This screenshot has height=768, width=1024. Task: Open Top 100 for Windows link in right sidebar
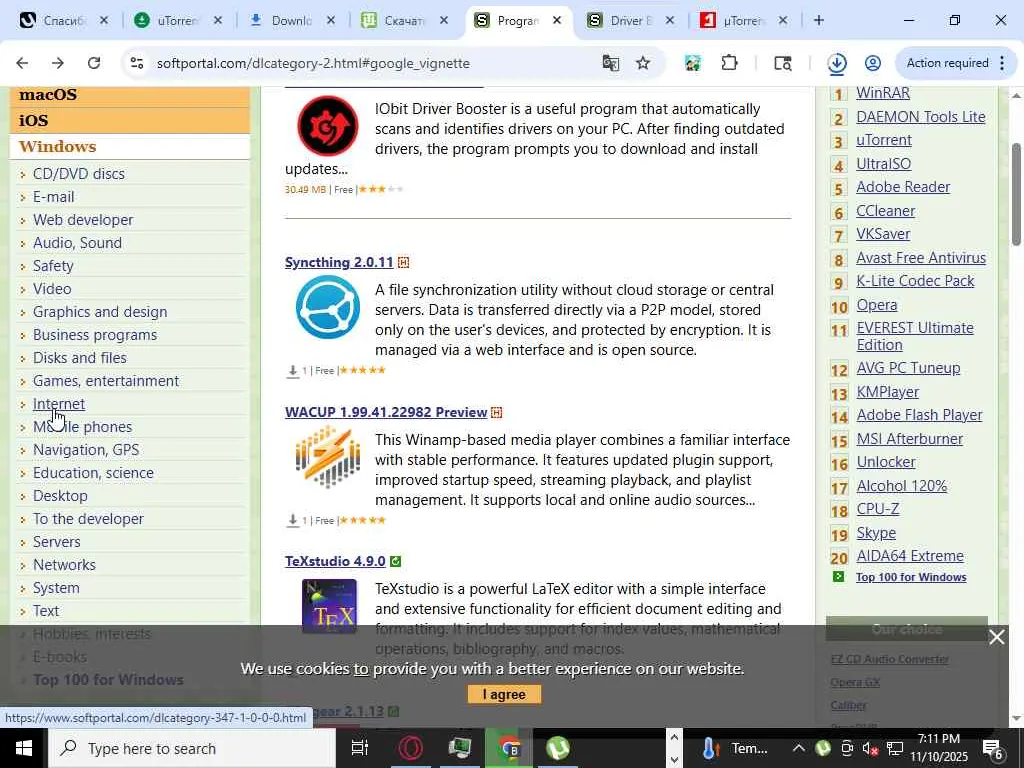911,577
